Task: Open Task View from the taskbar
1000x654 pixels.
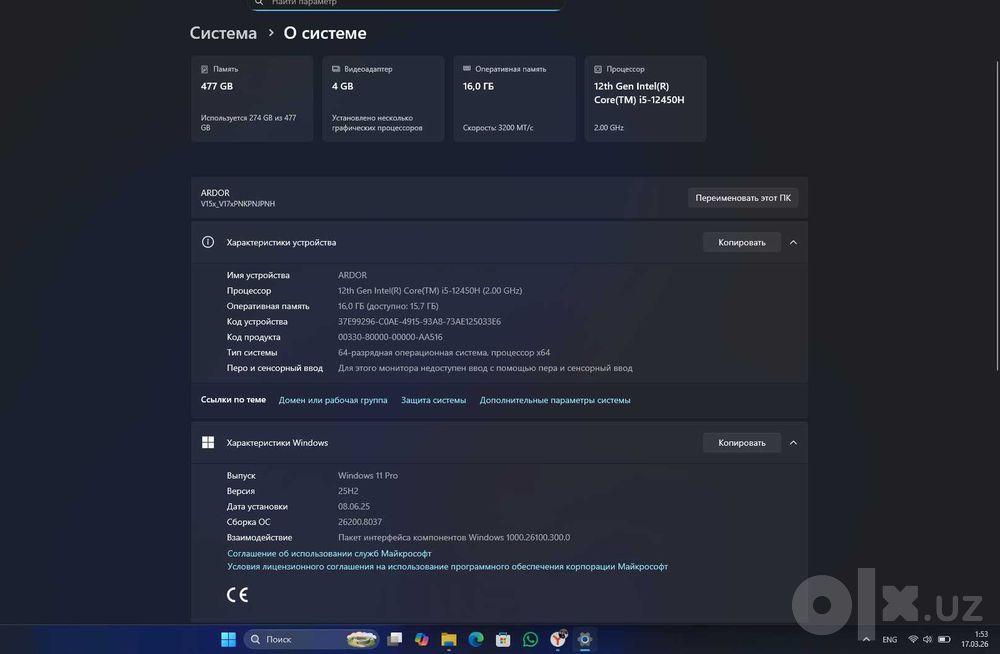Action: click(395, 639)
